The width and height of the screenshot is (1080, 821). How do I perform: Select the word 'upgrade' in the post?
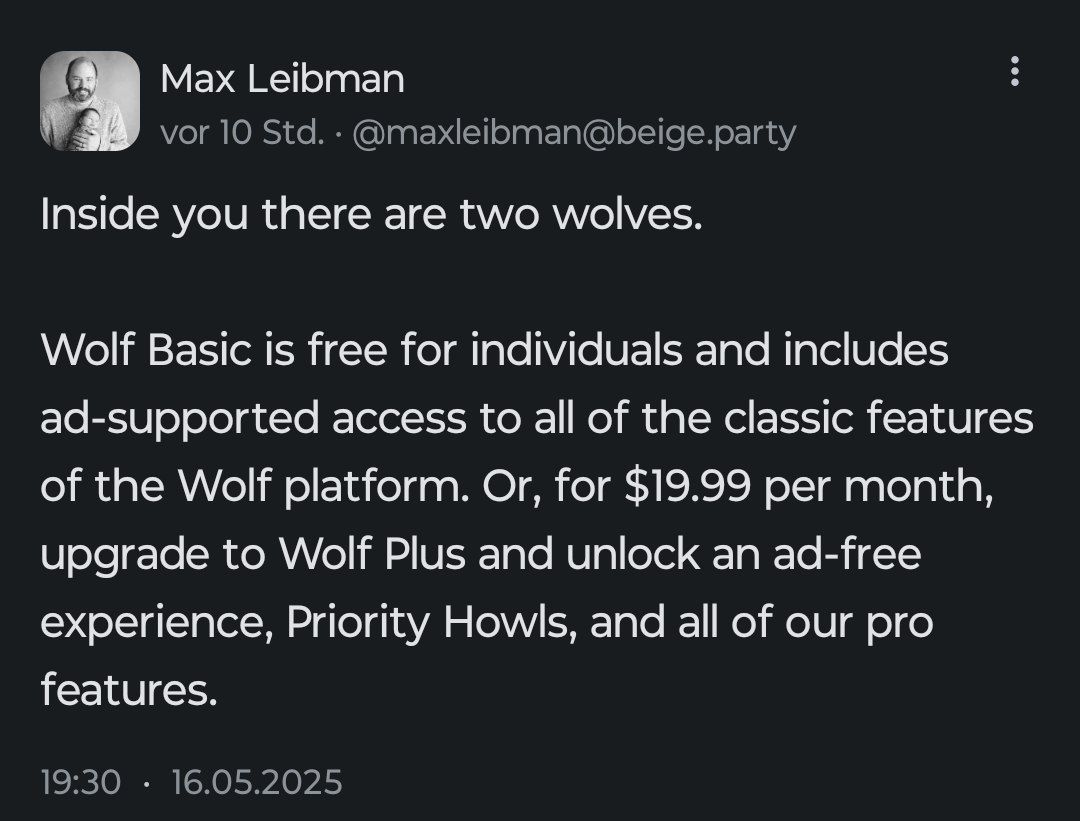pyautogui.click(x=125, y=555)
